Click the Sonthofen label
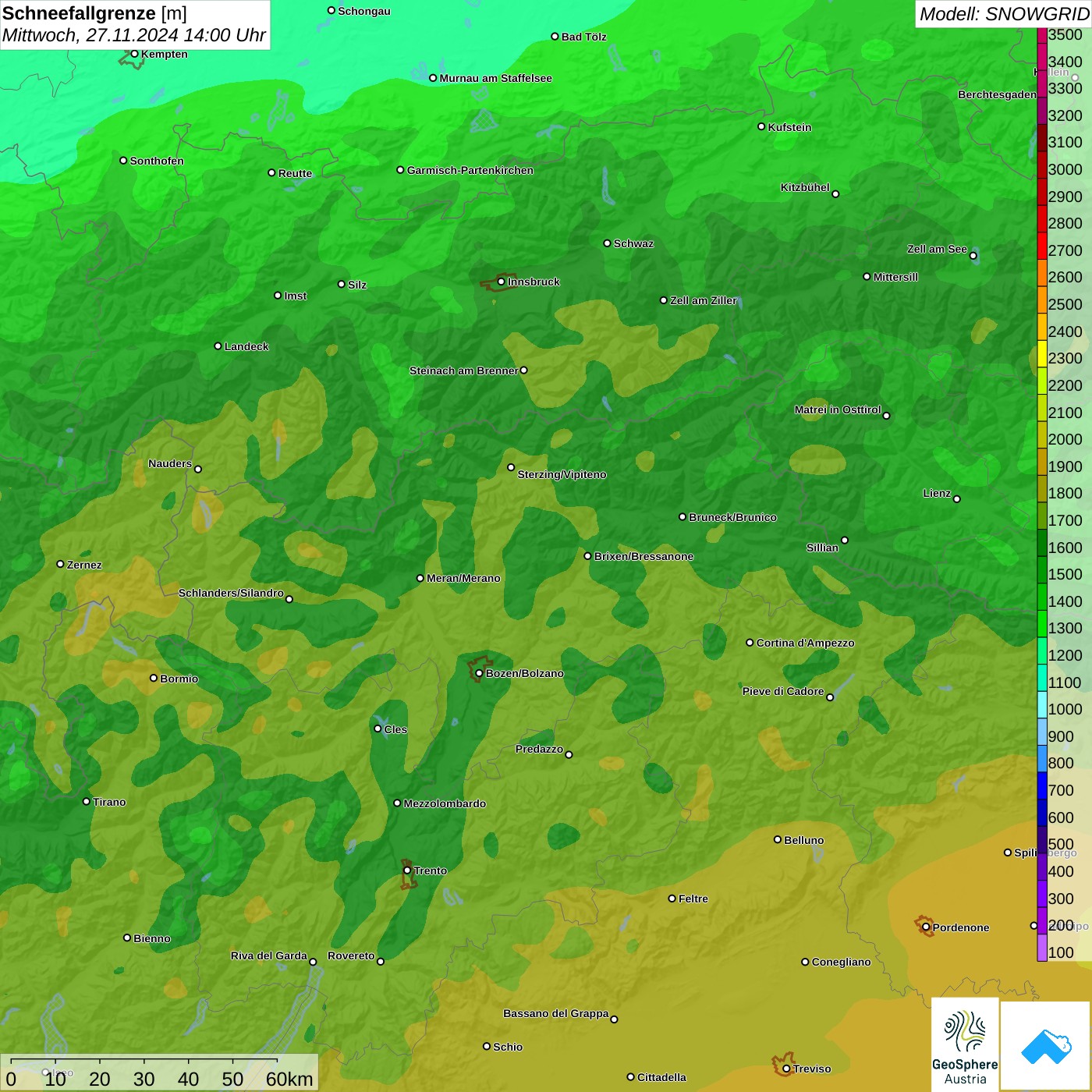 [x=157, y=161]
